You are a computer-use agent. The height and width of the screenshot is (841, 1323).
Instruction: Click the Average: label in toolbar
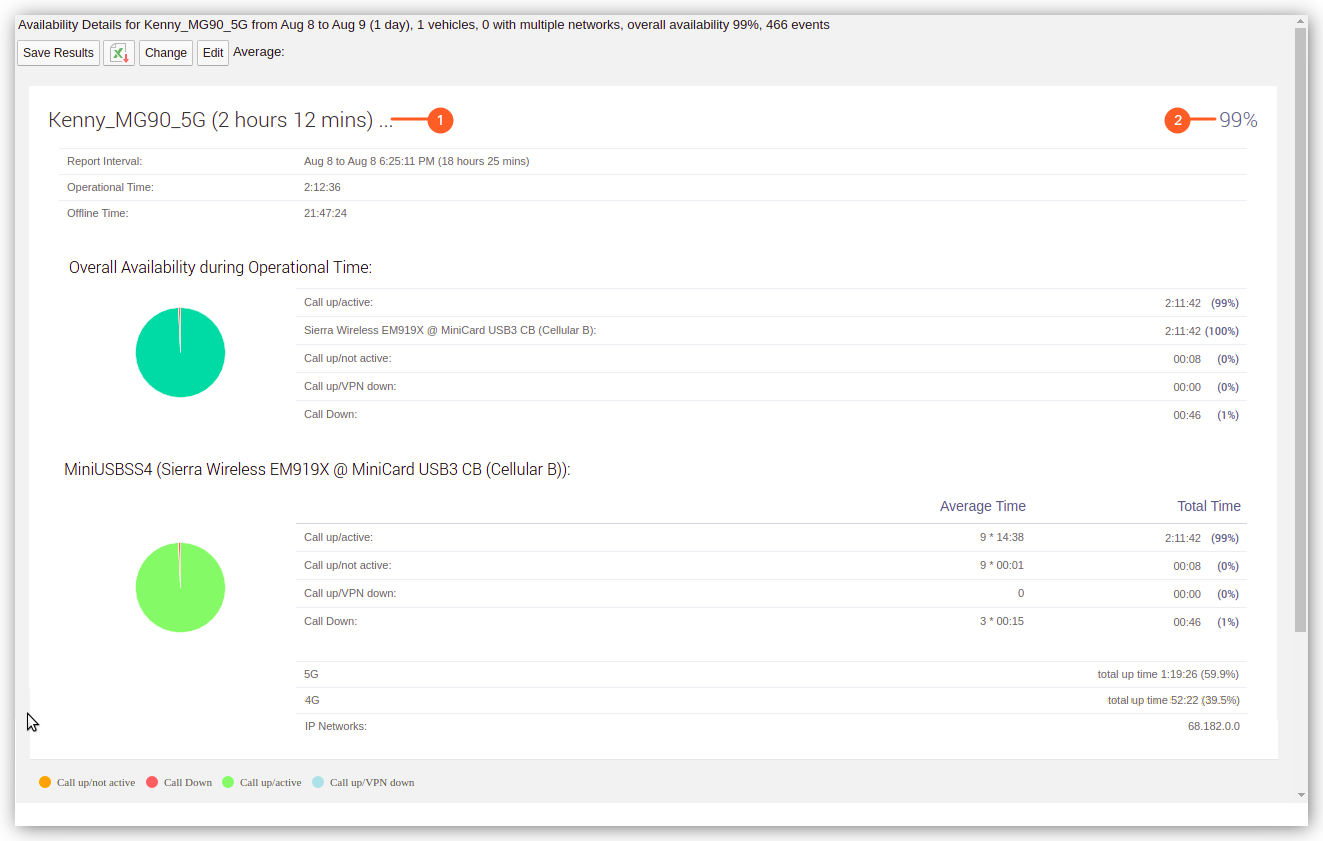pos(259,52)
